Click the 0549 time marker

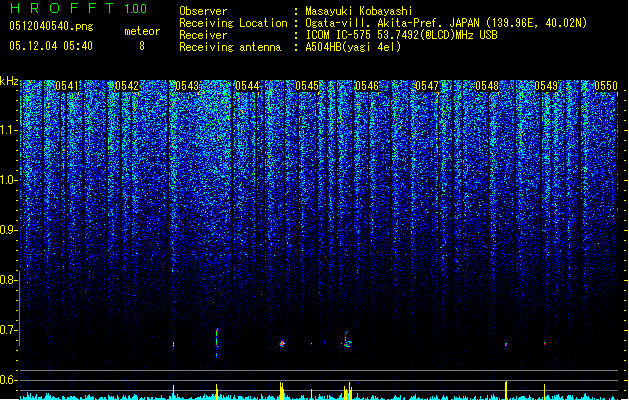[x=546, y=86]
